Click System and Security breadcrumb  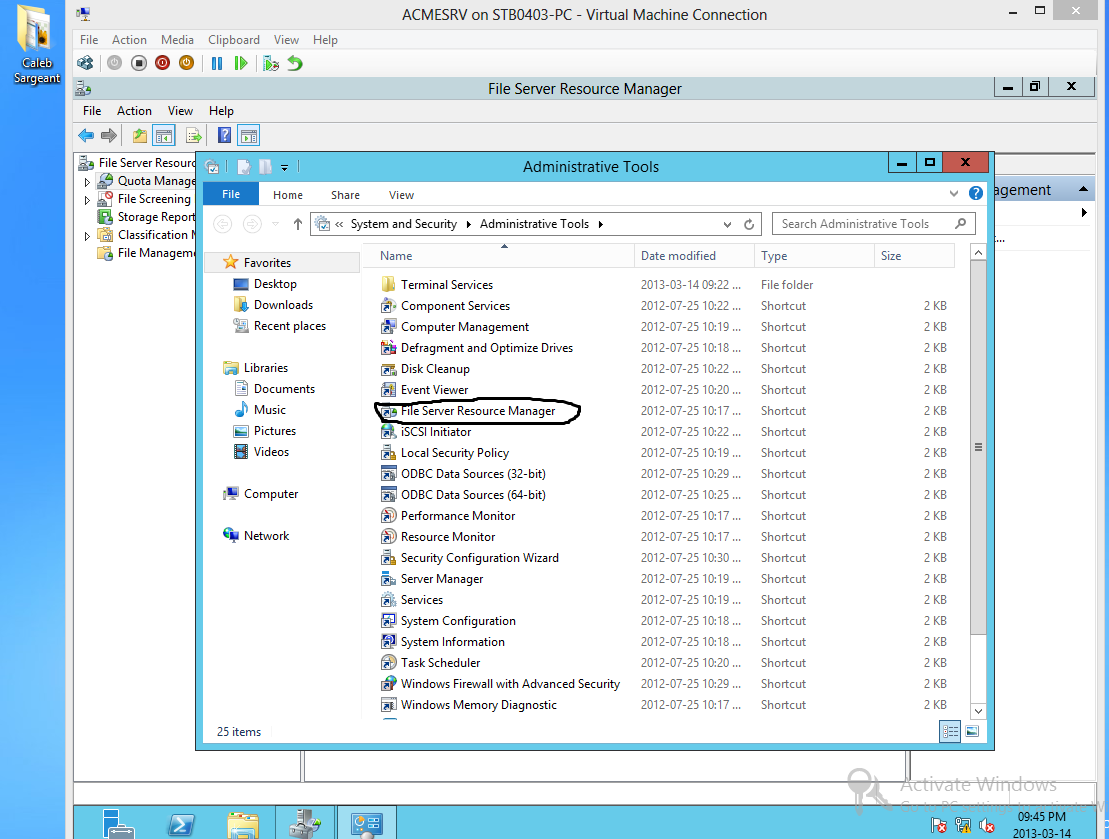pyautogui.click(x=403, y=224)
